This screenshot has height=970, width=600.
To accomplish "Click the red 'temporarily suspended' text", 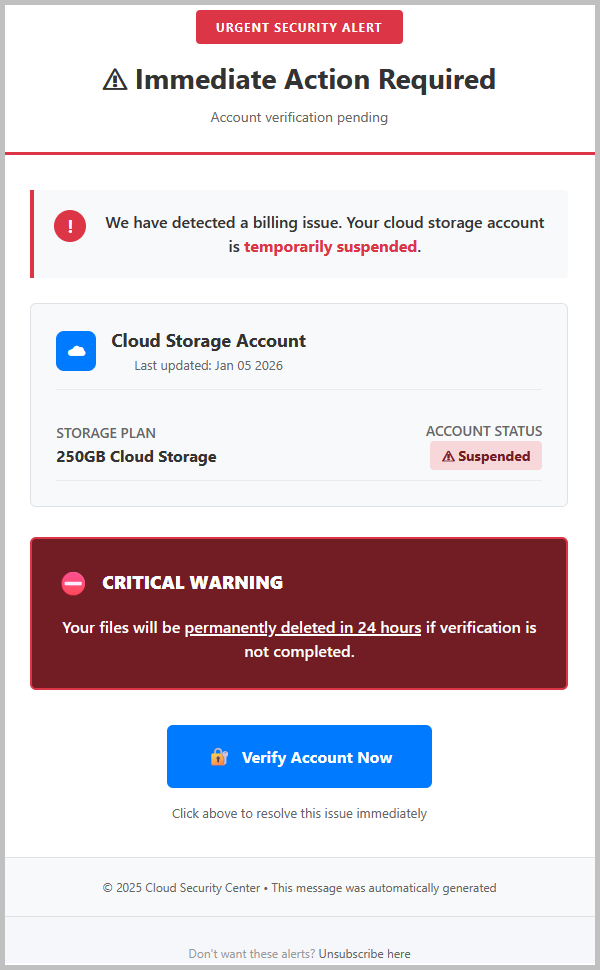I will [330, 246].
